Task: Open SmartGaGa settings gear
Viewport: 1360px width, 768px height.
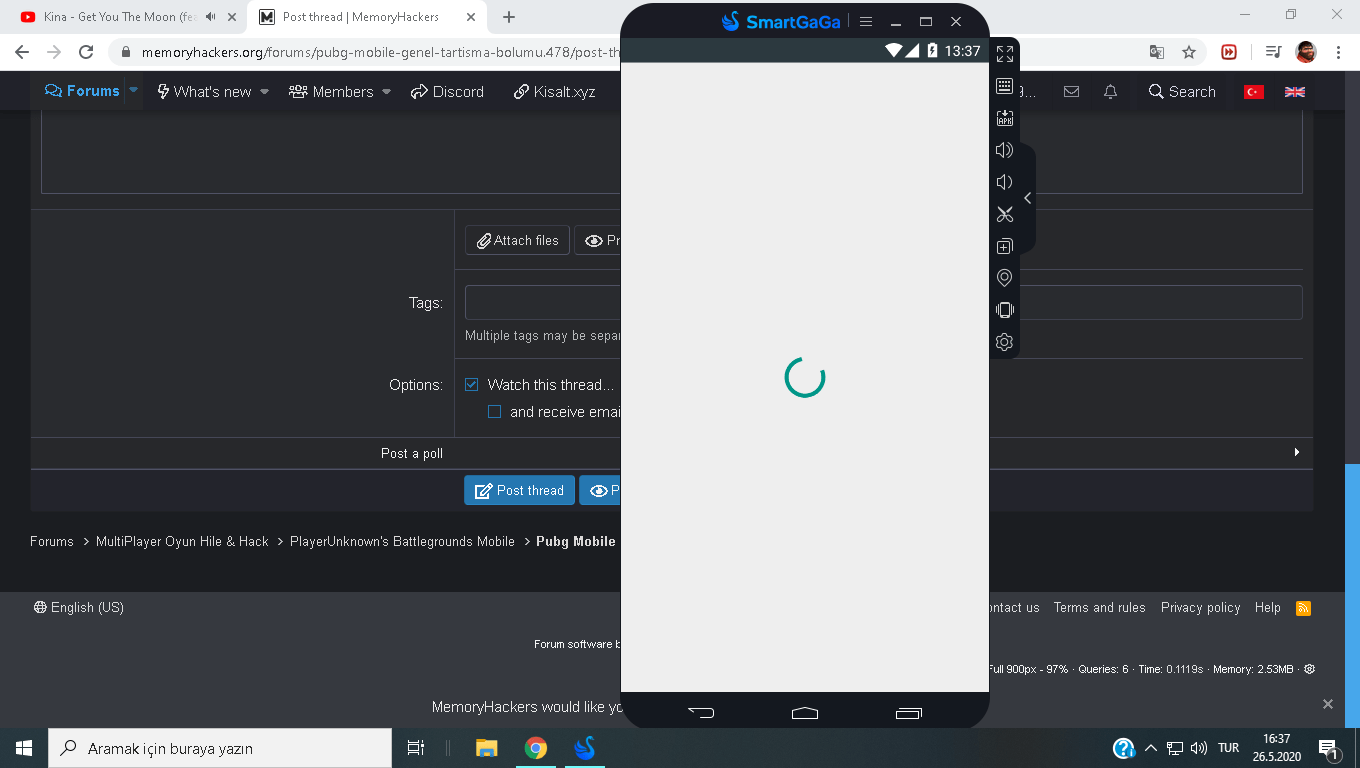Action: 1005,342
